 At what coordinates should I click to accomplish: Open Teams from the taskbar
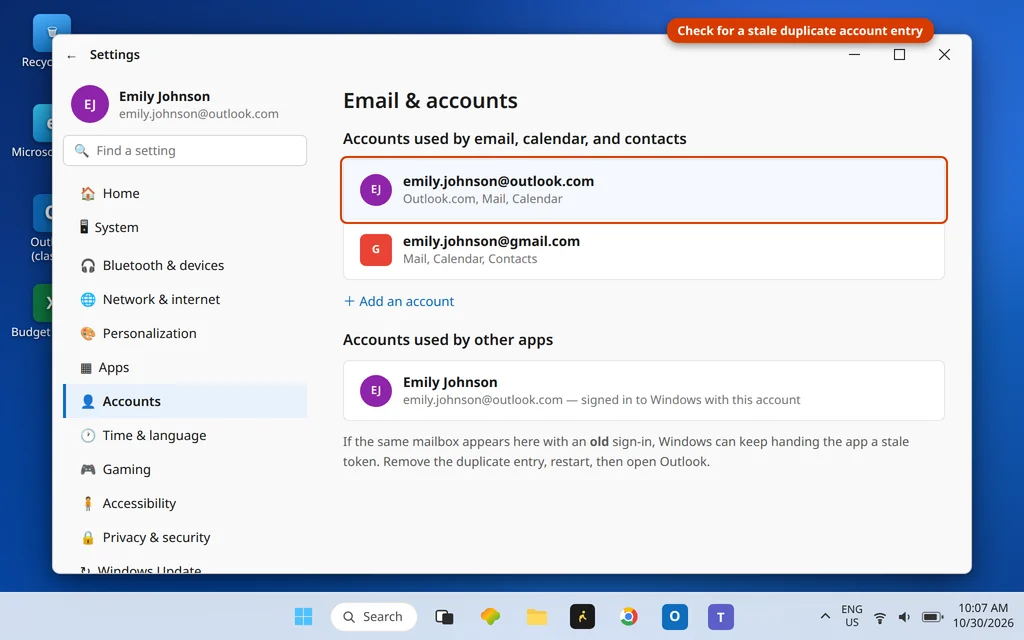(x=721, y=616)
